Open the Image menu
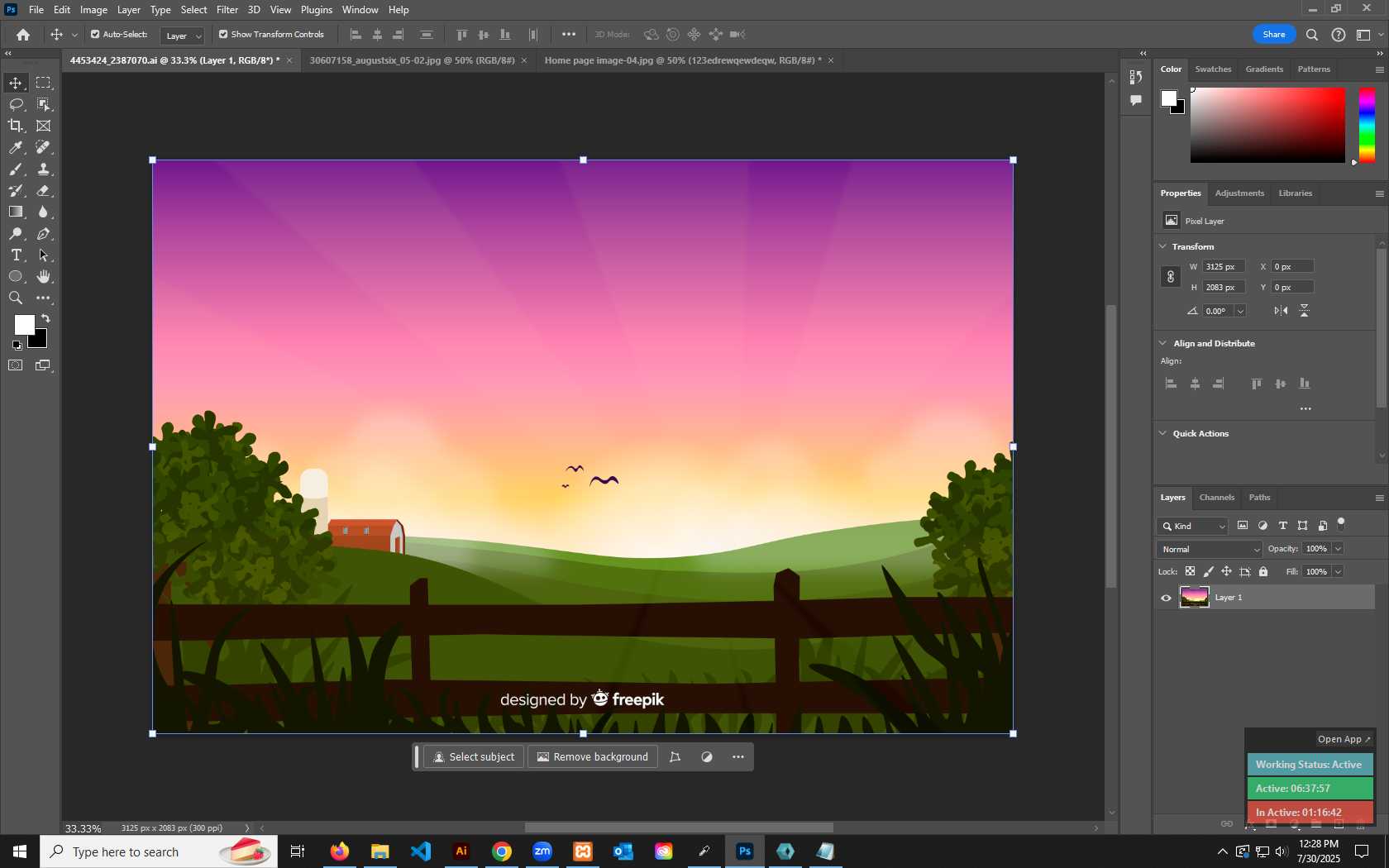1389x868 pixels. (x=93, y=10)
